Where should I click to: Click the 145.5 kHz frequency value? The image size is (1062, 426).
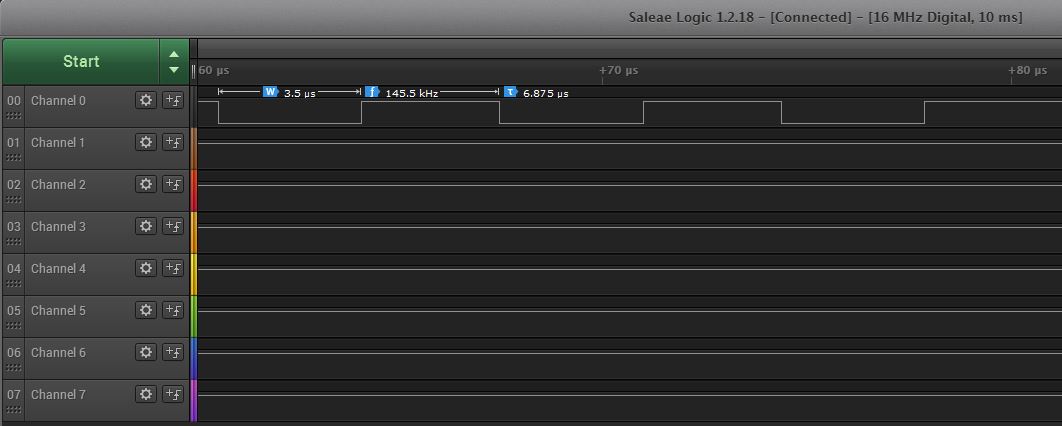click(412, 93)
